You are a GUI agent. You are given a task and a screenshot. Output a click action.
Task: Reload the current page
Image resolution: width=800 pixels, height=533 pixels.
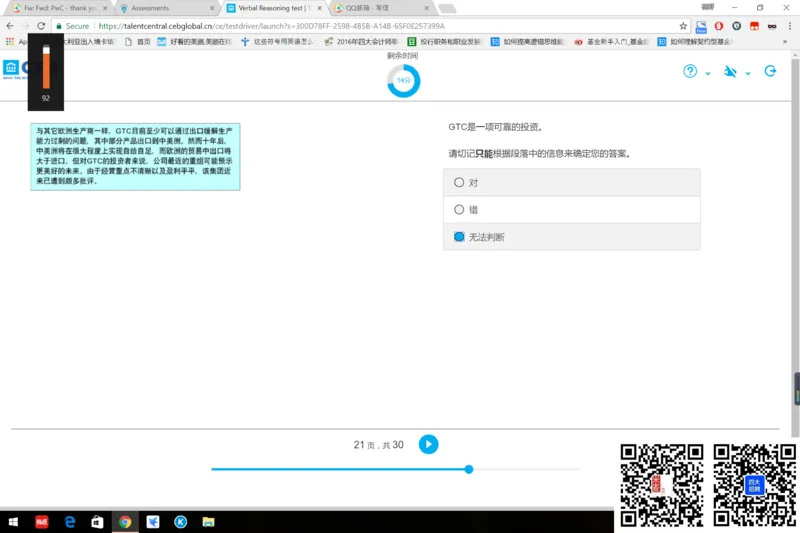coord(41,26)
